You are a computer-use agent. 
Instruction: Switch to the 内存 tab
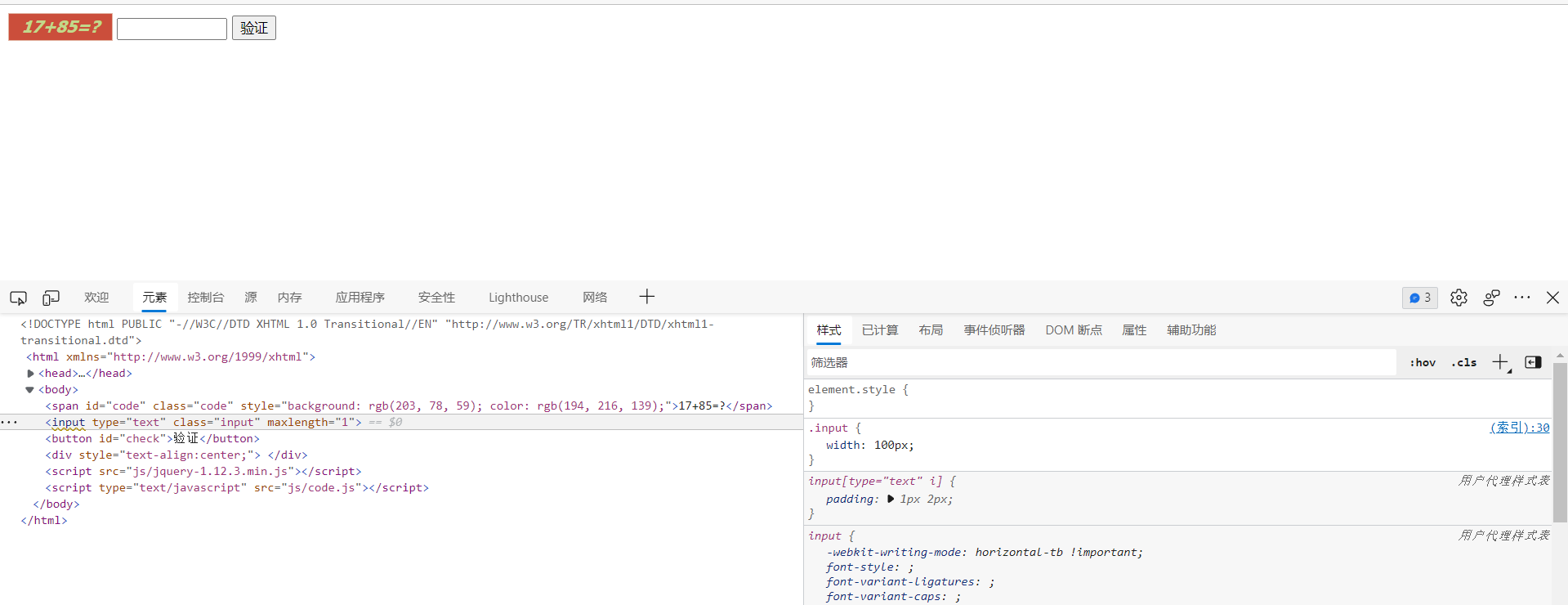(x=290, y=298)
